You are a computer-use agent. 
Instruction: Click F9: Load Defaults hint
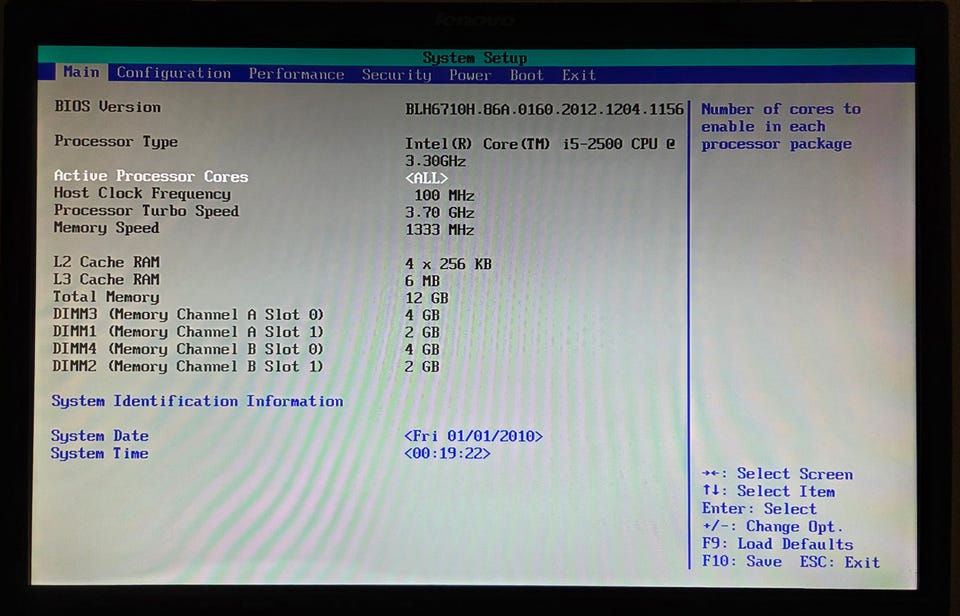click(x=778, y=544)
